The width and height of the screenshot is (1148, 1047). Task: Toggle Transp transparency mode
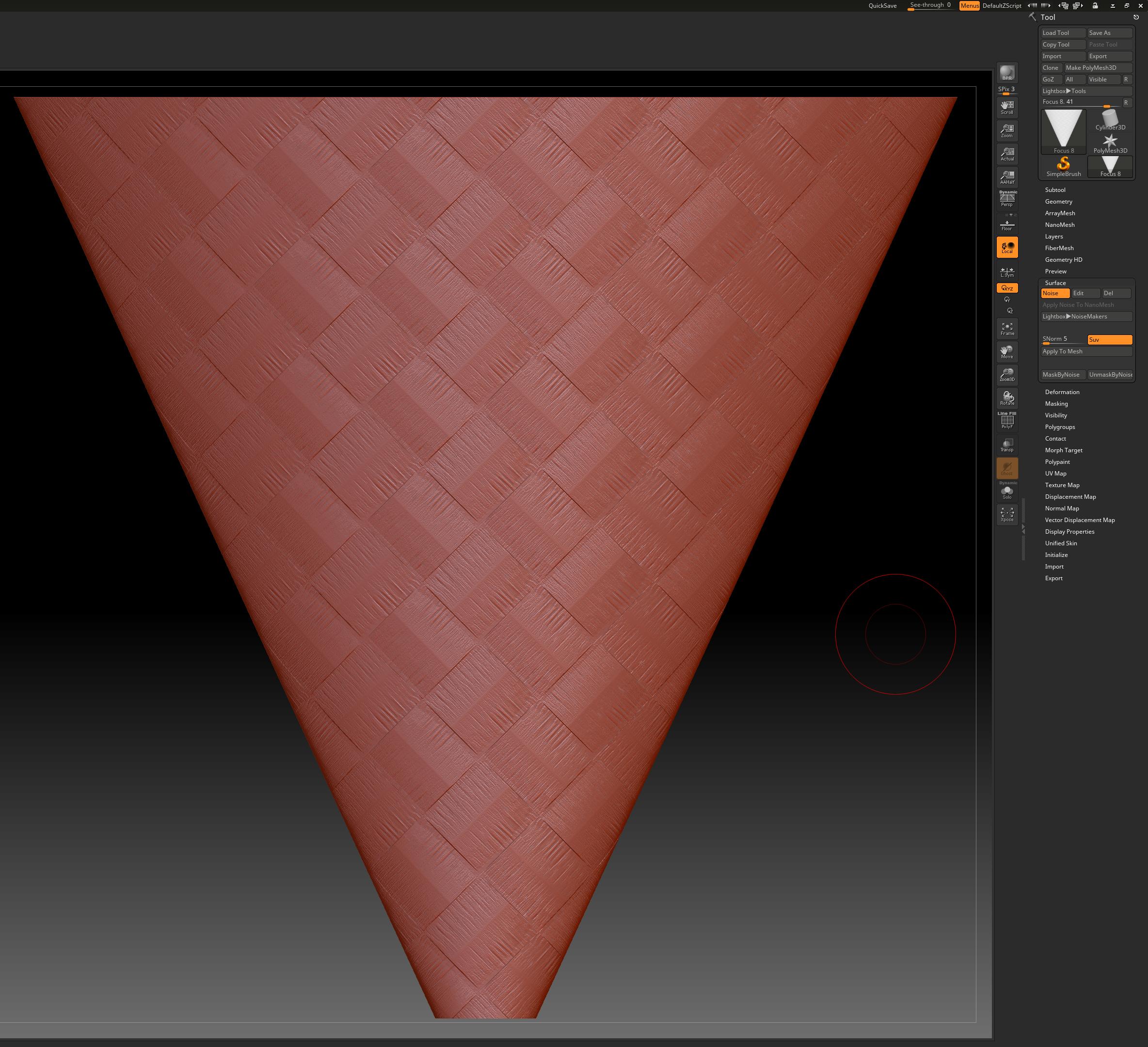point(1007,444)
